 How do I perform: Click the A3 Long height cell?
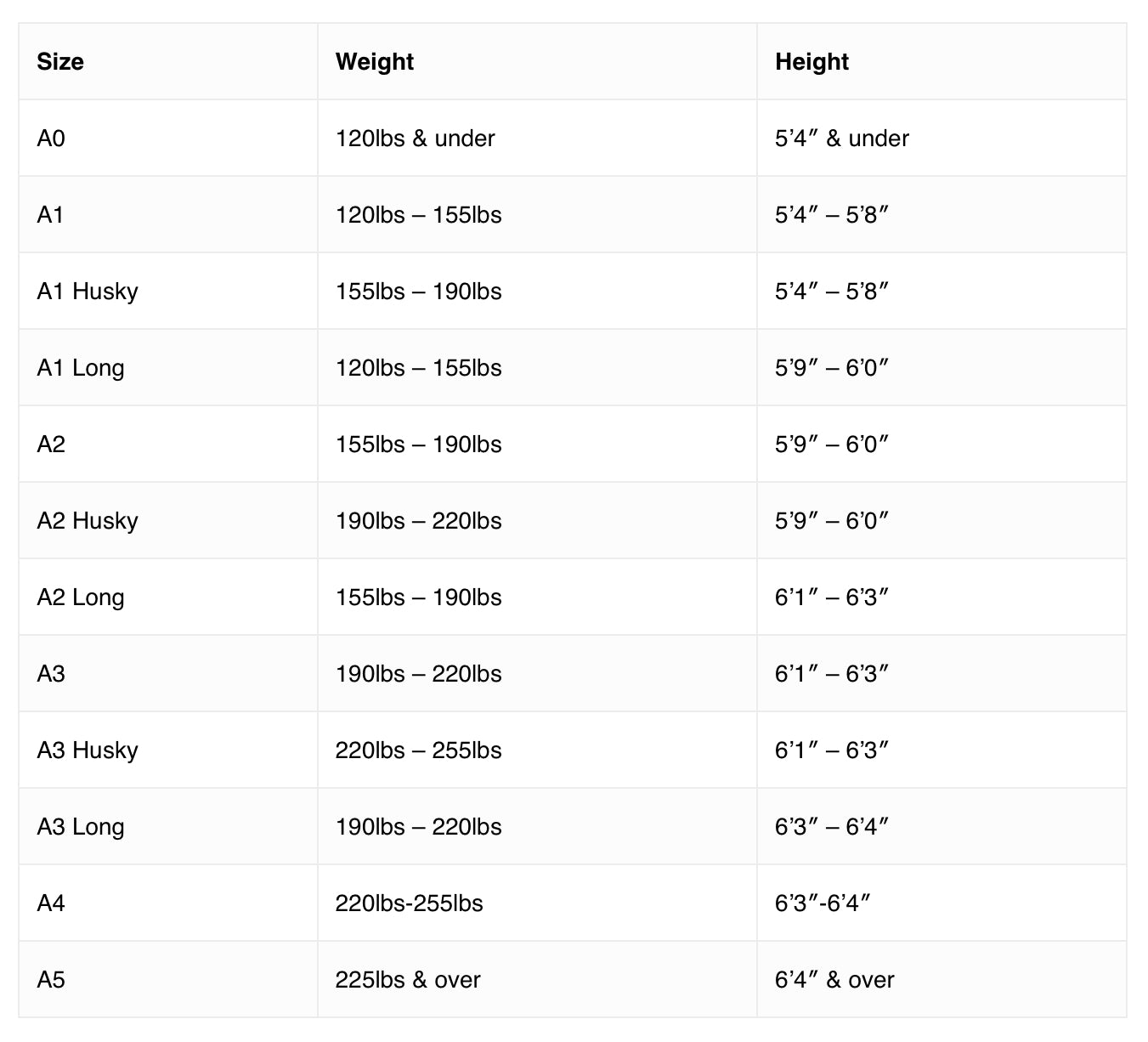point(831,827)
